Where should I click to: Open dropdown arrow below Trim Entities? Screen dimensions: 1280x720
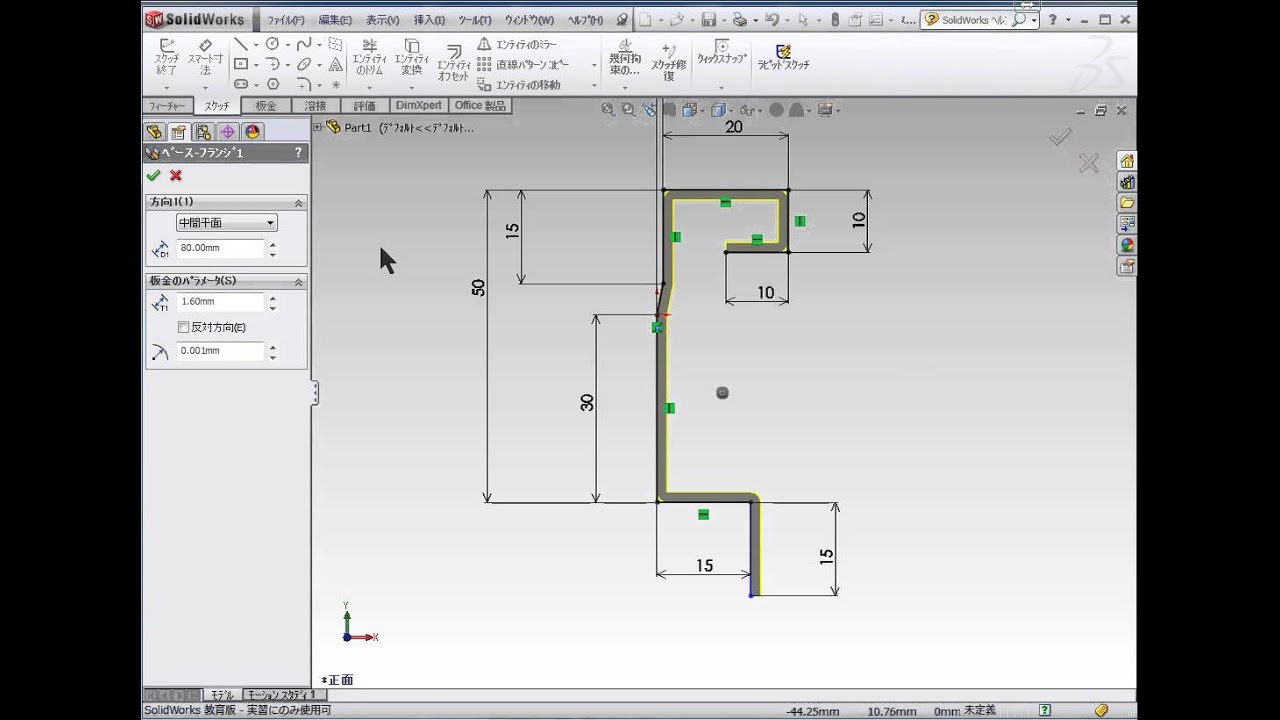[x=369, y=87]
